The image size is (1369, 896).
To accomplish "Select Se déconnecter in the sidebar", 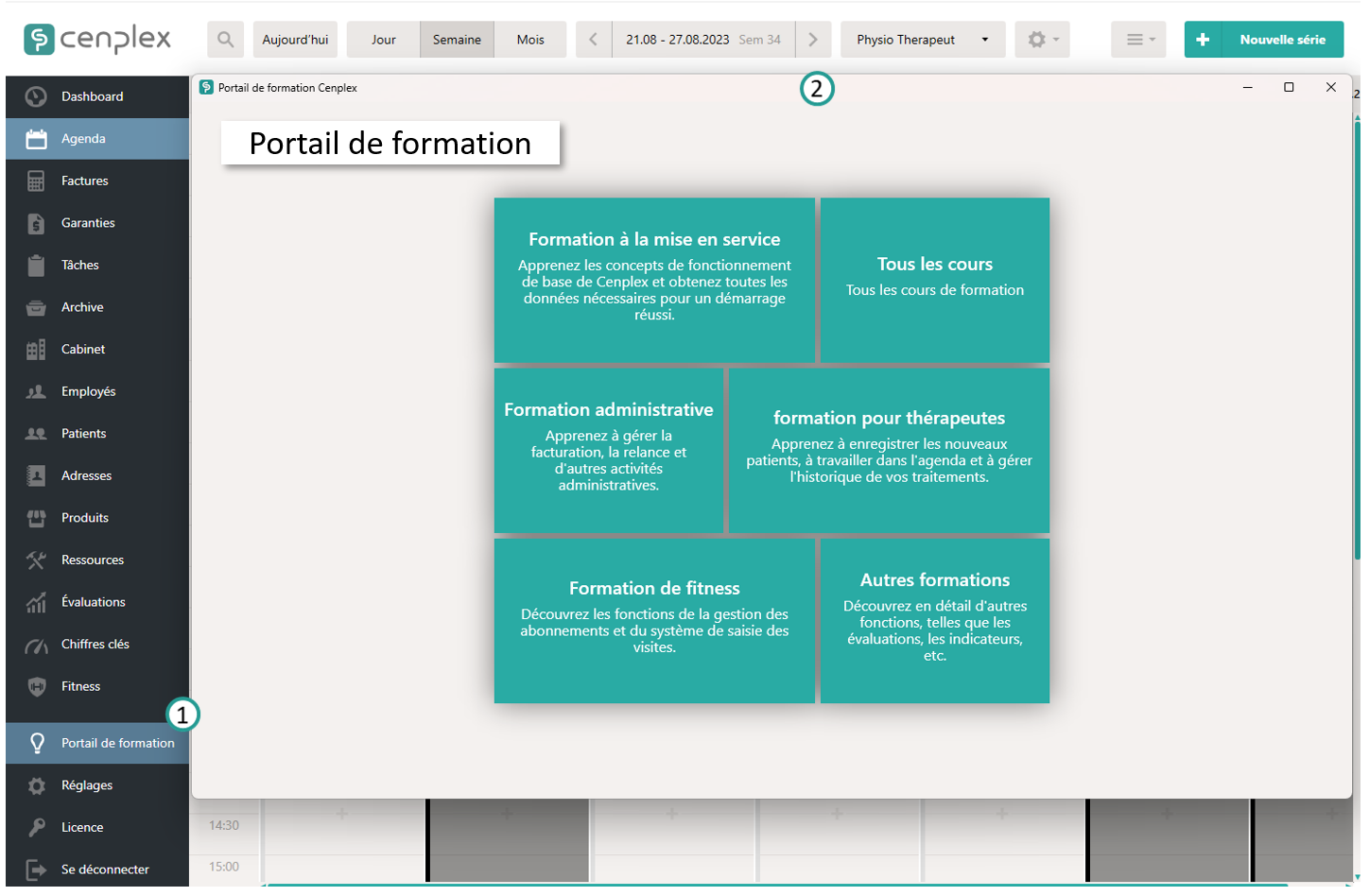I will point(97,870).
